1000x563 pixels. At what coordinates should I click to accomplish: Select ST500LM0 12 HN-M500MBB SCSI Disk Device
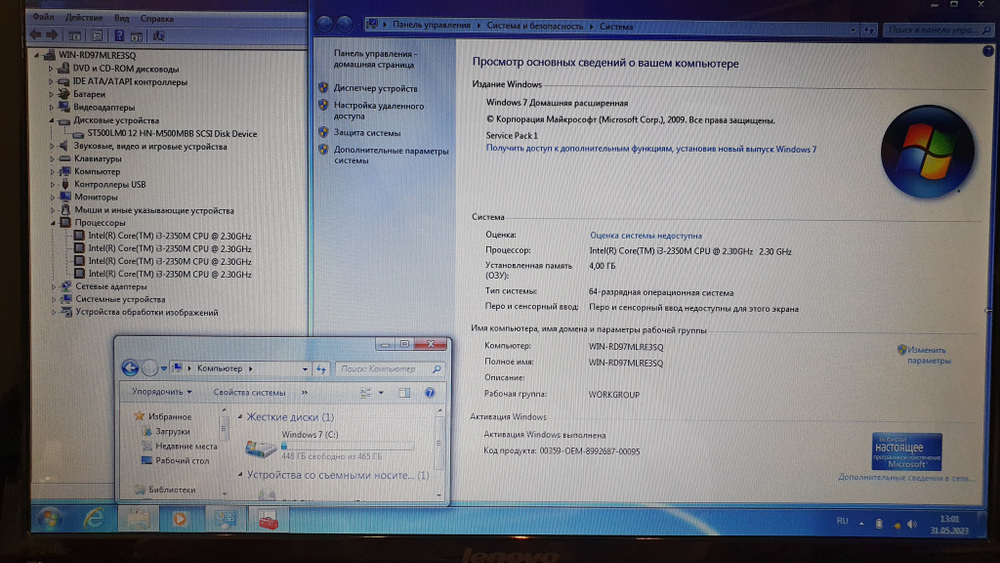click(172, 134)
